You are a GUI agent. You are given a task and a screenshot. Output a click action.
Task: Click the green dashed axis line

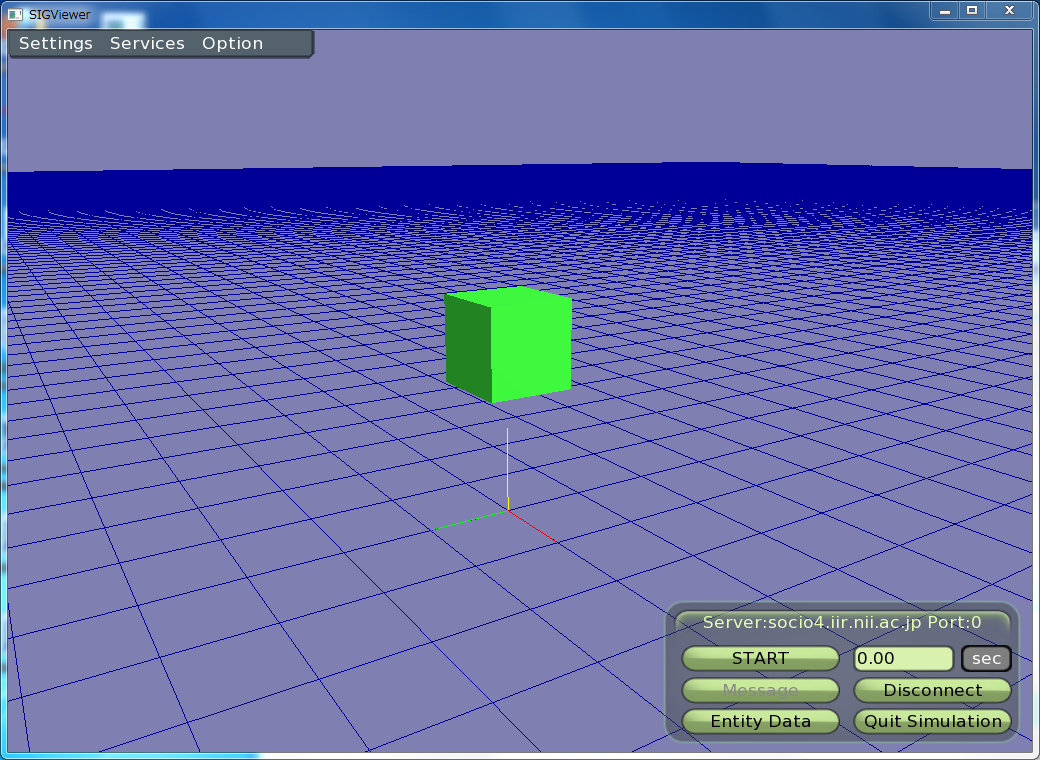click(470, 520)
